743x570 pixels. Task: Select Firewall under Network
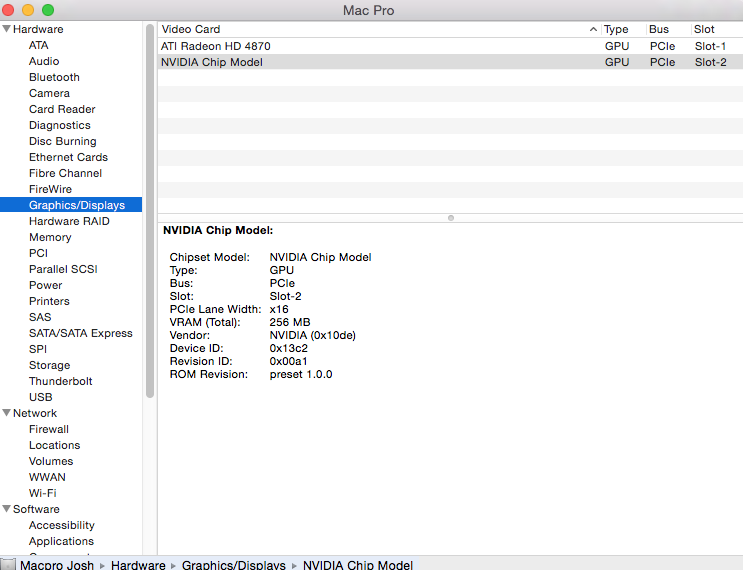(x=49, y=429)
